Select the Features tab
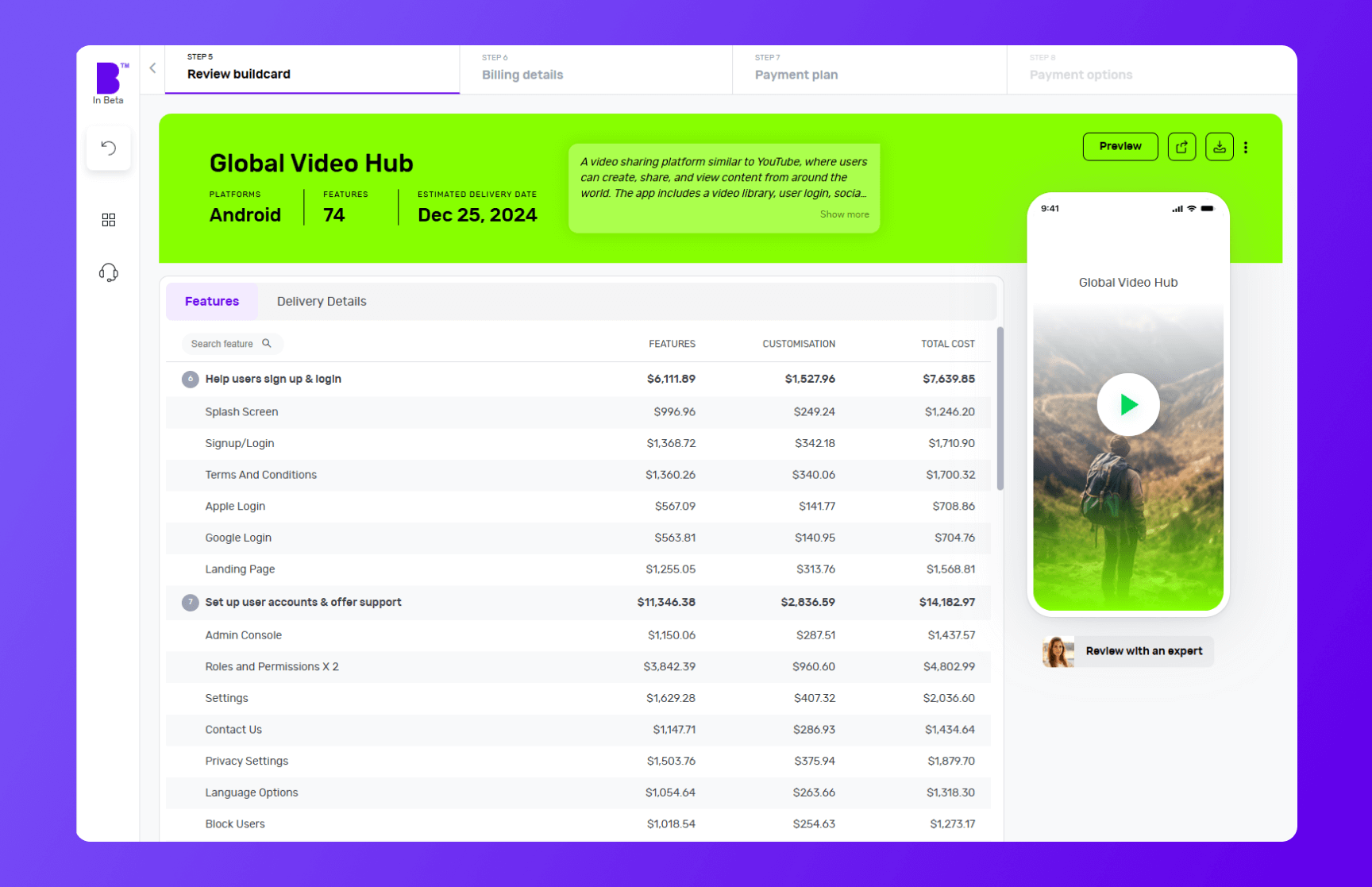The image size is (1372, 887). (x=212, y=302)
